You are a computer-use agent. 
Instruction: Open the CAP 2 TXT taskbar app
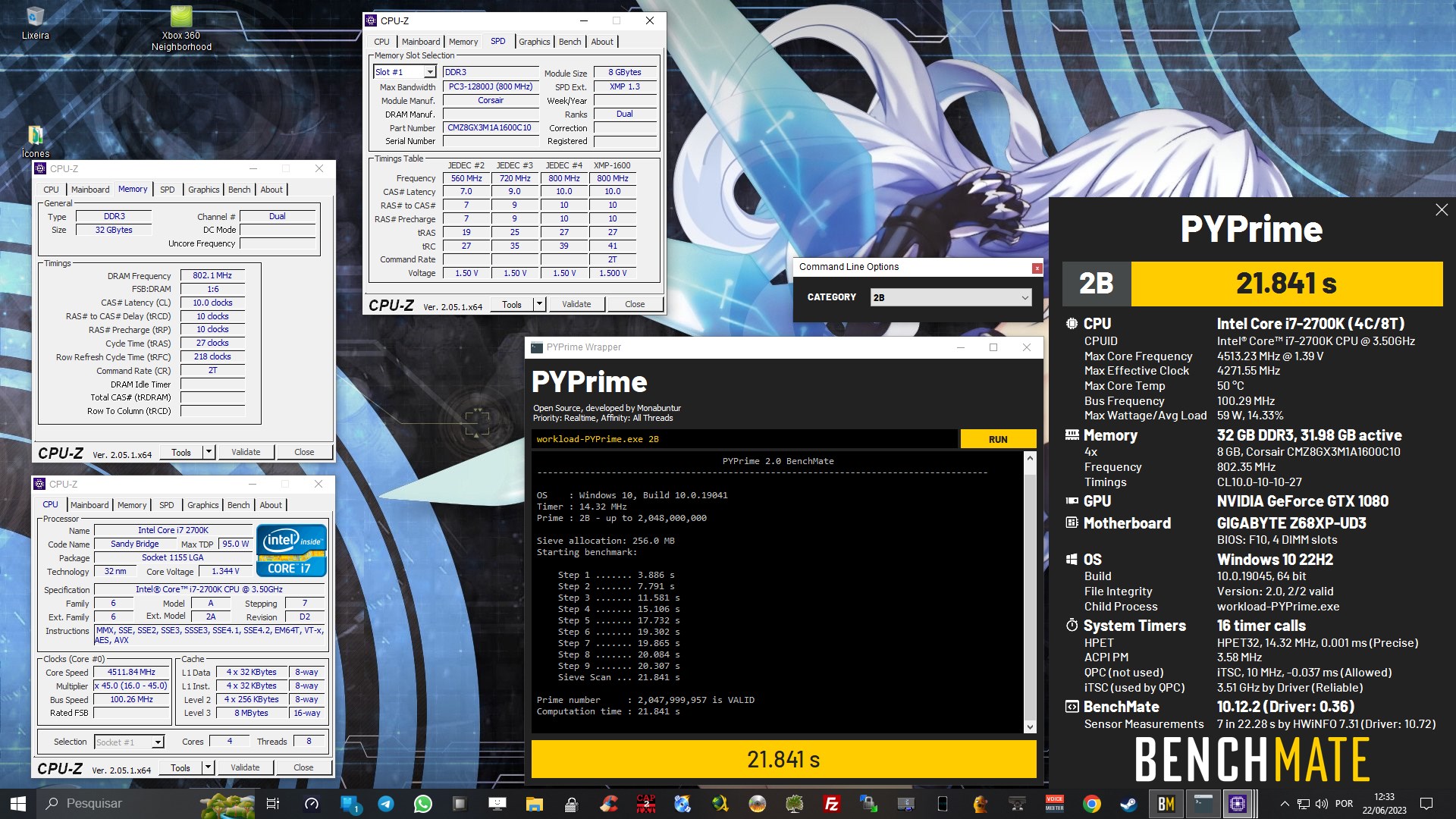(x=646, y=803)
